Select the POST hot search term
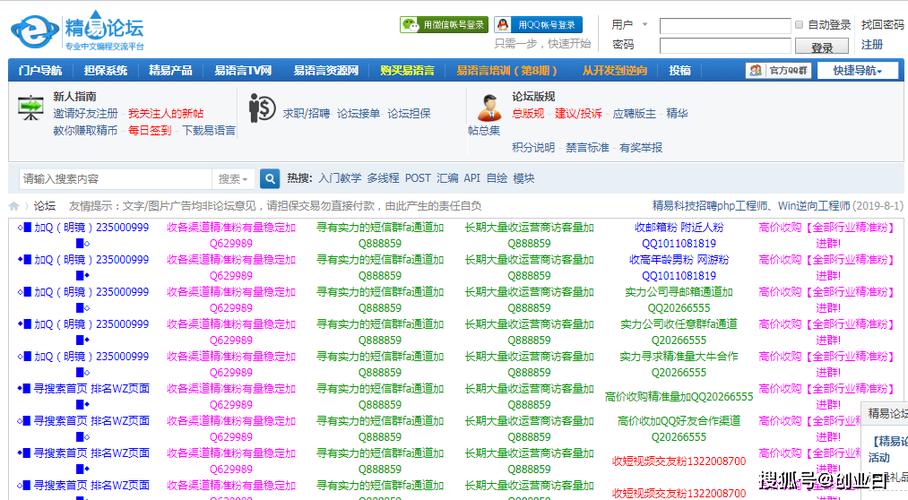Viewport: 908px width, 500px height. point(418,178)
